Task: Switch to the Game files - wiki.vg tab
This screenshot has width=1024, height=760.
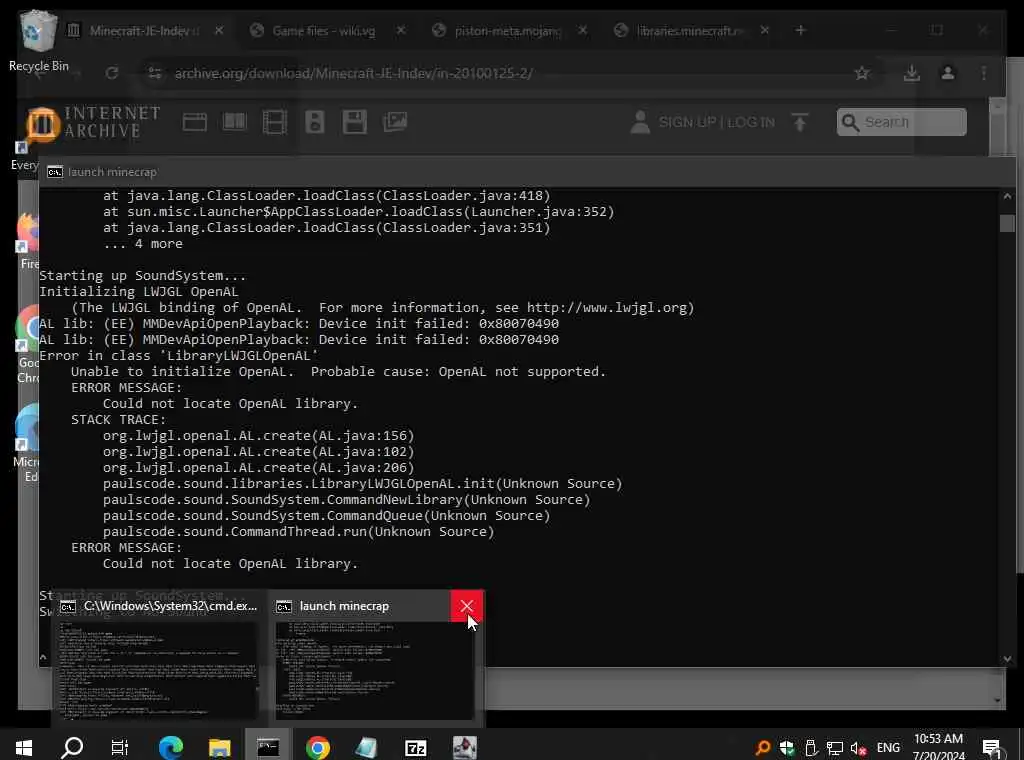Action: click(324, 31)
